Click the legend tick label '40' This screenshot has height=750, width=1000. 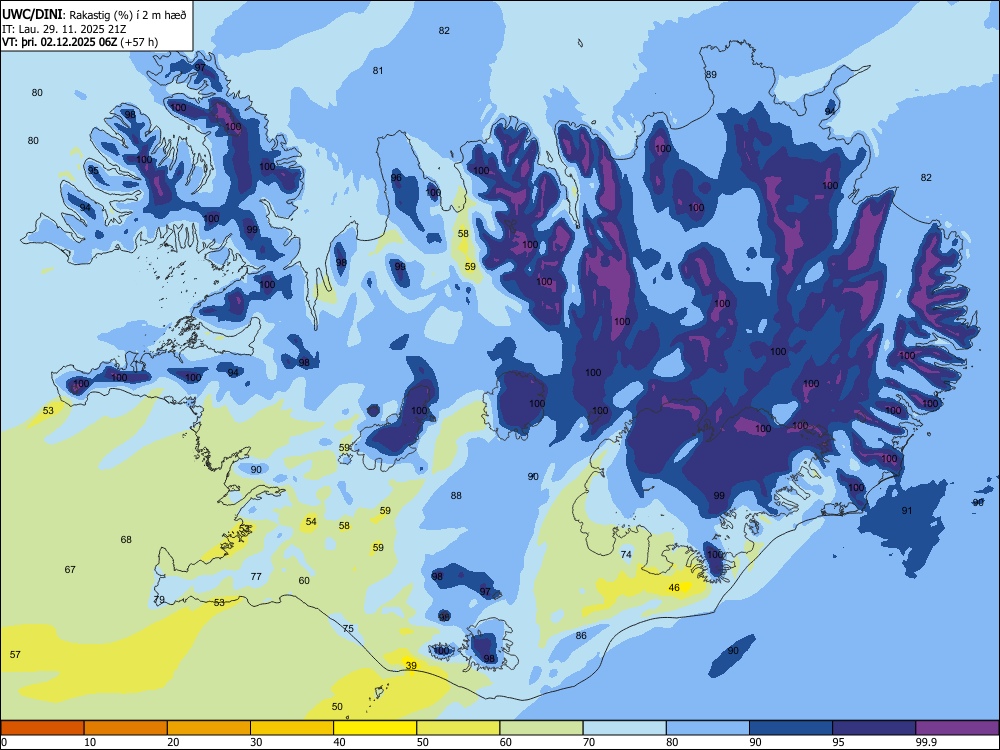tap(339, 742)
